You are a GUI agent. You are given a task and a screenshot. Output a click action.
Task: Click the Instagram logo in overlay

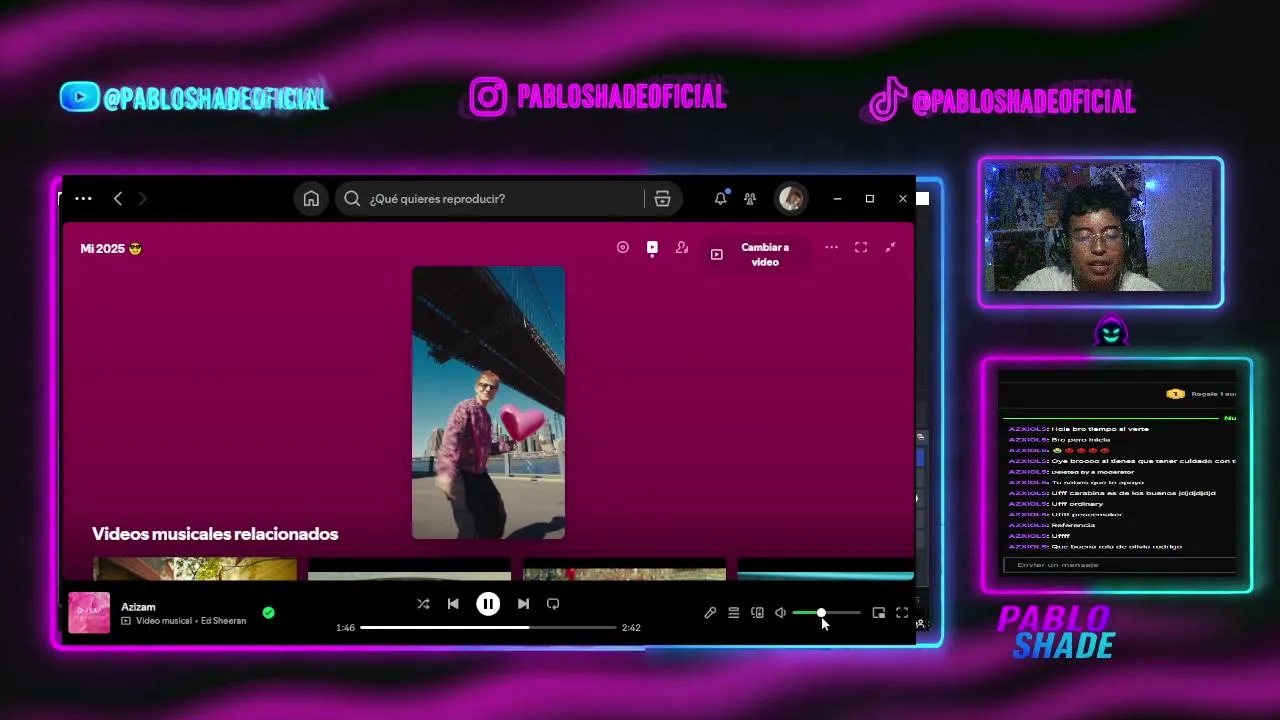click(x=488, y=97)
